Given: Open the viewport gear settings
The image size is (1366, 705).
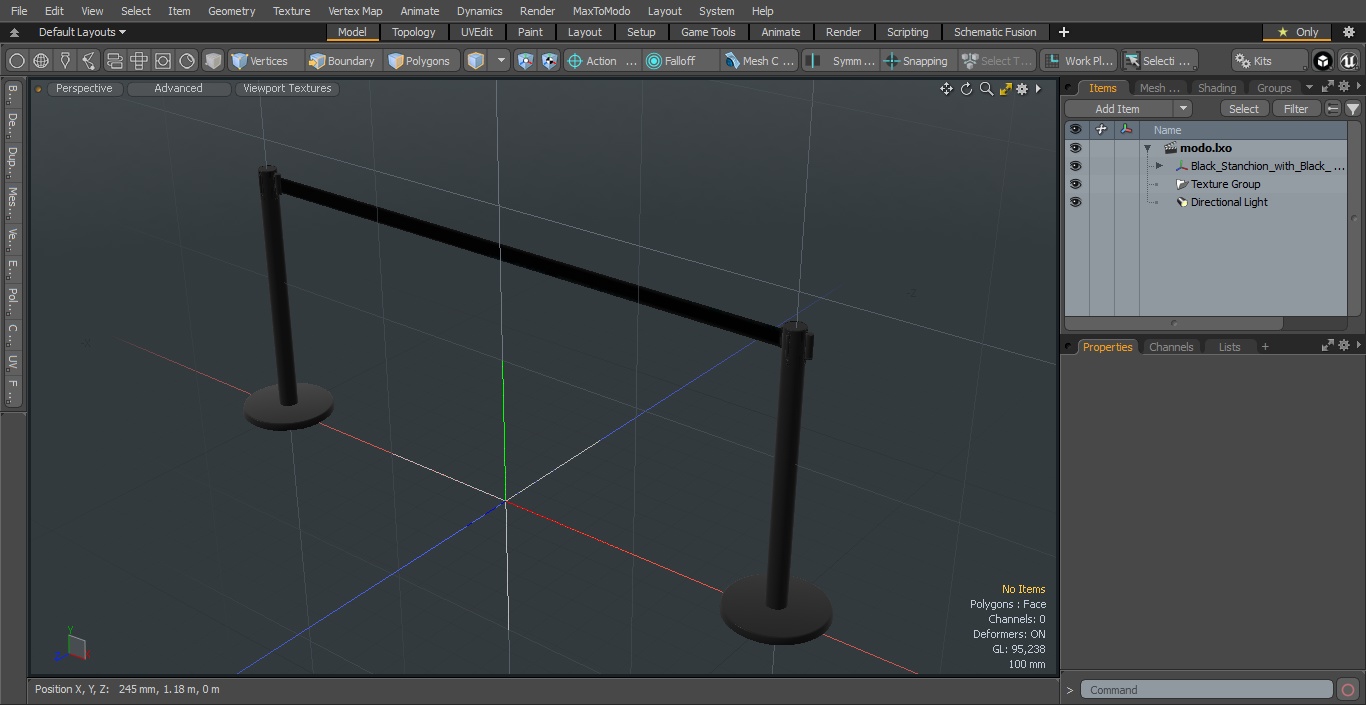Looking at the screenshot, I should pos(1022,89).
